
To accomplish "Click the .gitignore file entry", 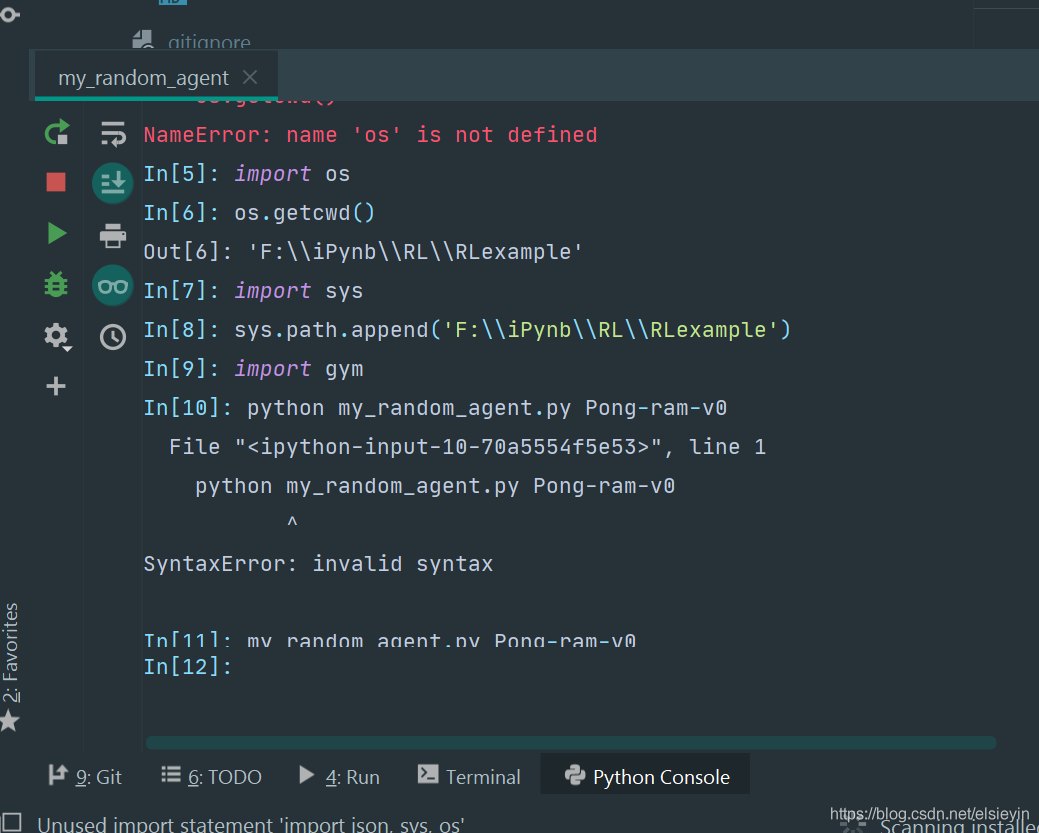I will pyautogui.click(x=192, y=41).
